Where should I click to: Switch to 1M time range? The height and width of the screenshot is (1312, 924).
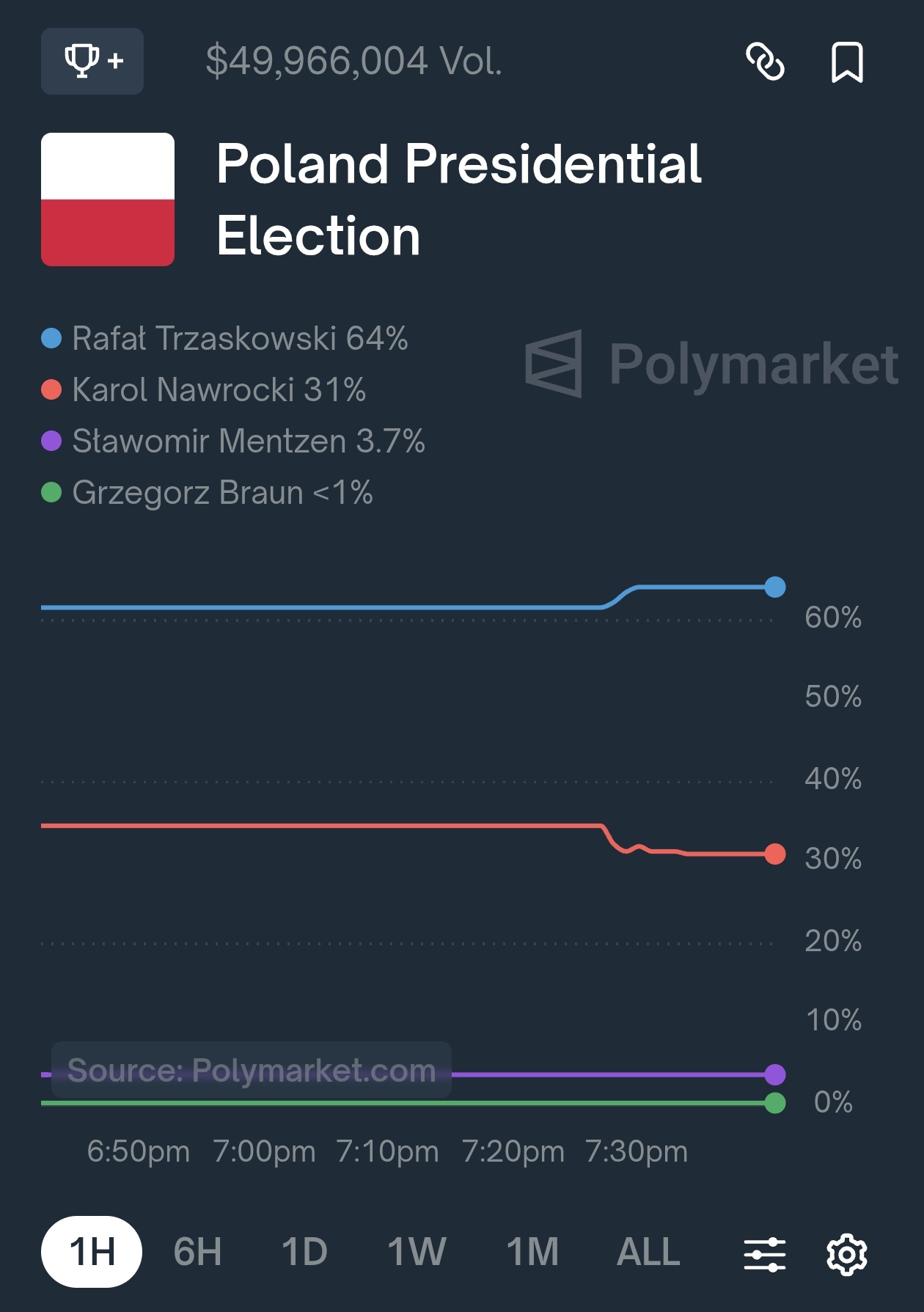coord(532,1252)
